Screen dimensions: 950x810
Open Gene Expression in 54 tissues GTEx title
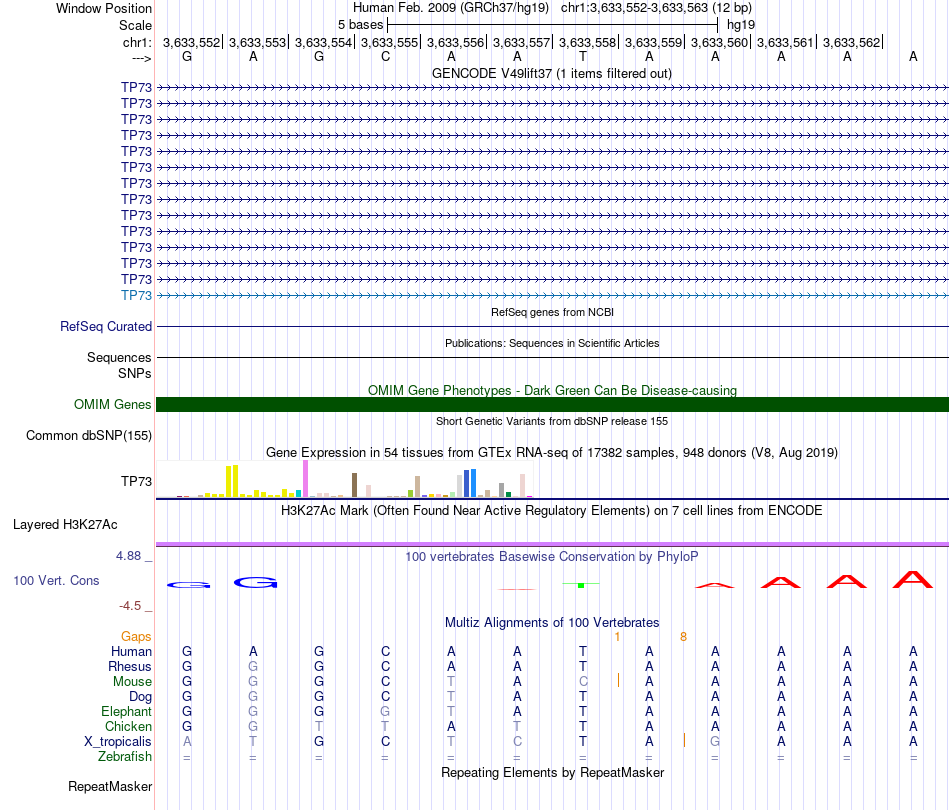pyautogui.click(x=552, y=453)
